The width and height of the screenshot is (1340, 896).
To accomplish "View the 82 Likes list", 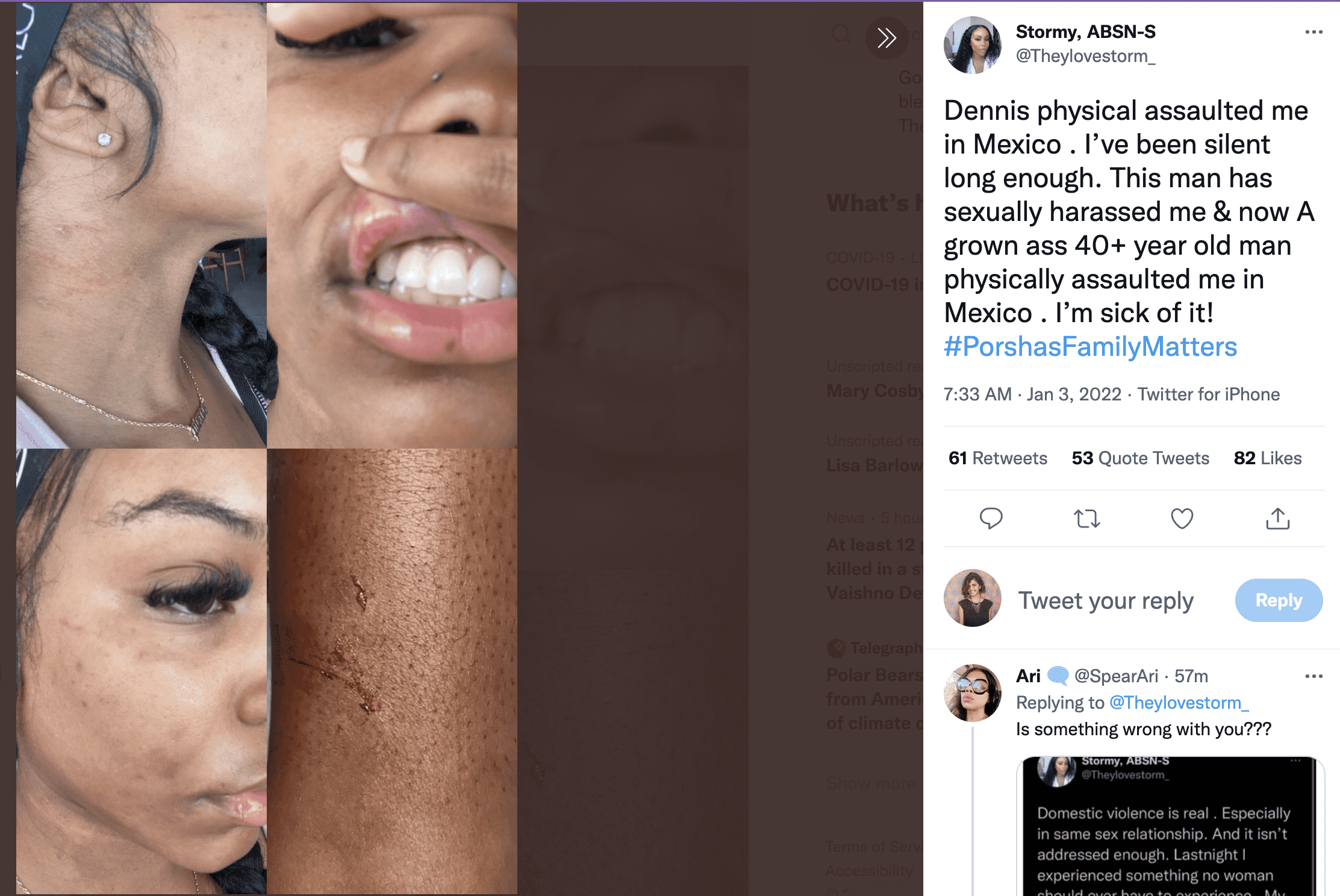I will pyautogui.click(x=1268, y=458).
